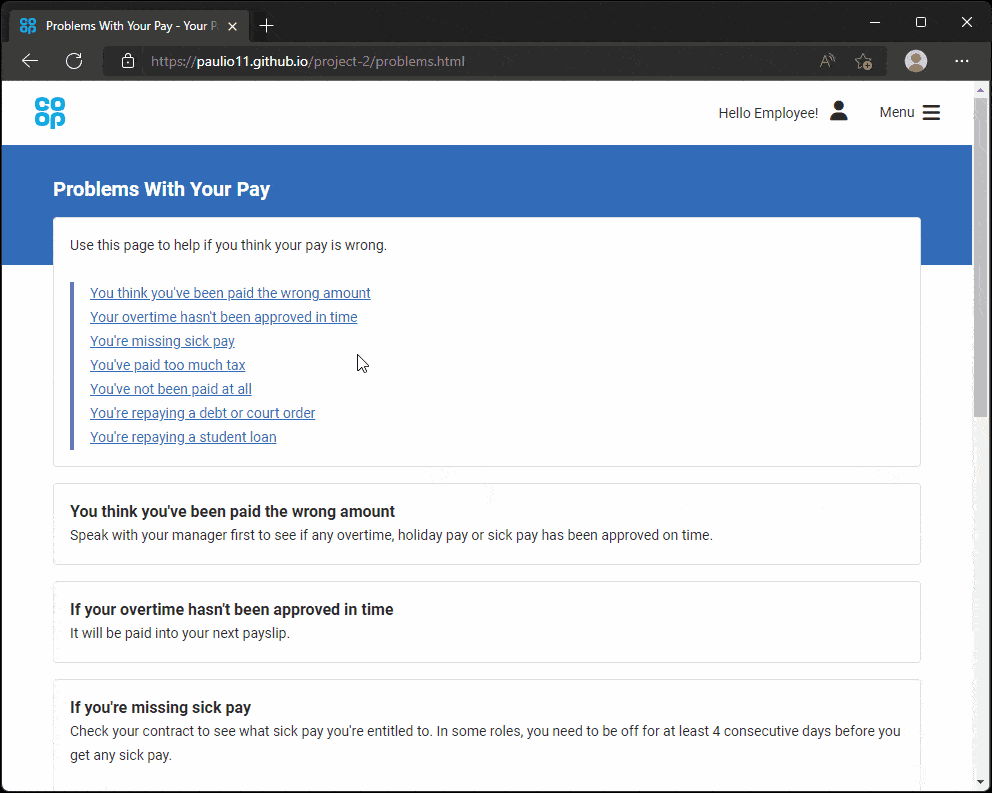Go to 'You're missing sick pay' link
This screenshot has height=793, width=992.
pyautogui.click(x=162, y=341)
